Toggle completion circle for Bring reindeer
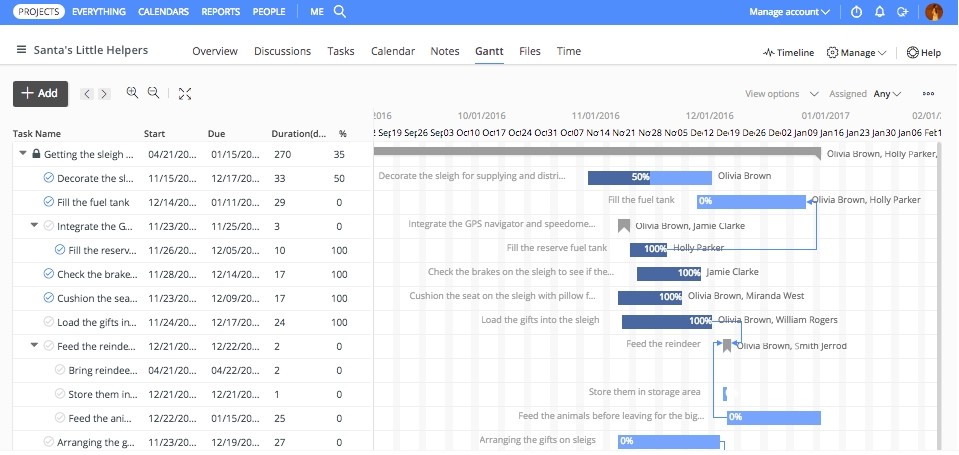The width and height of the screenshot is (959, 455). (60, 369)
